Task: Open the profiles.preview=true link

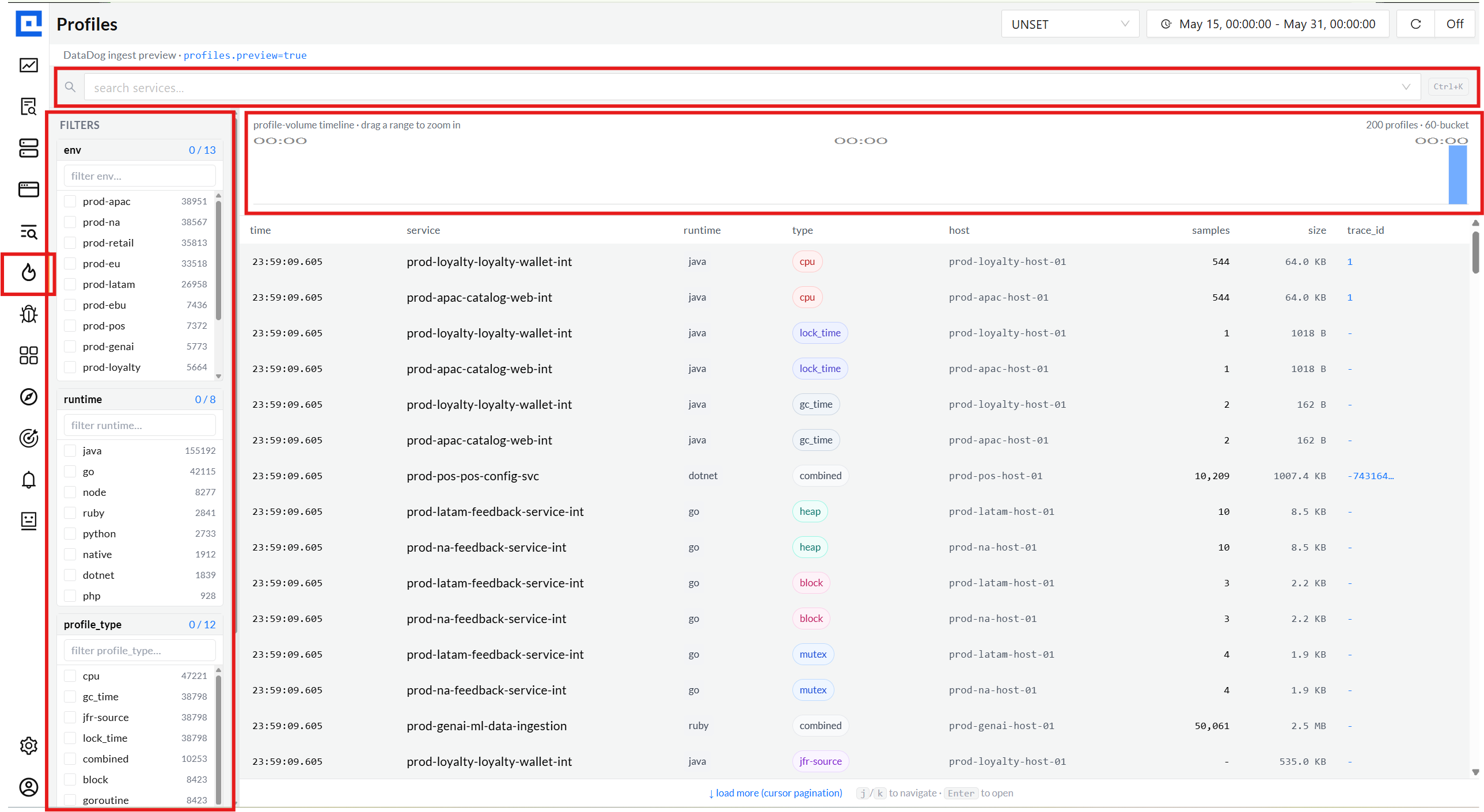Action: [x=245, y=55]
